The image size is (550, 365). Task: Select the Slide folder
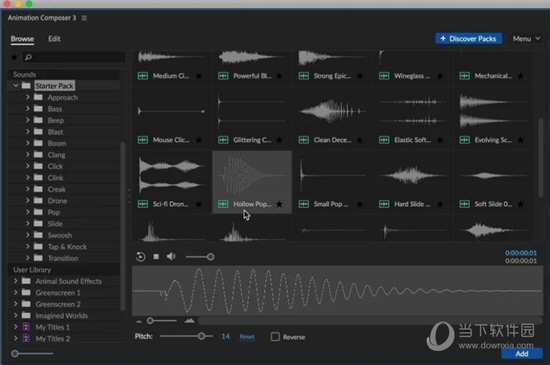pos(55,224)
